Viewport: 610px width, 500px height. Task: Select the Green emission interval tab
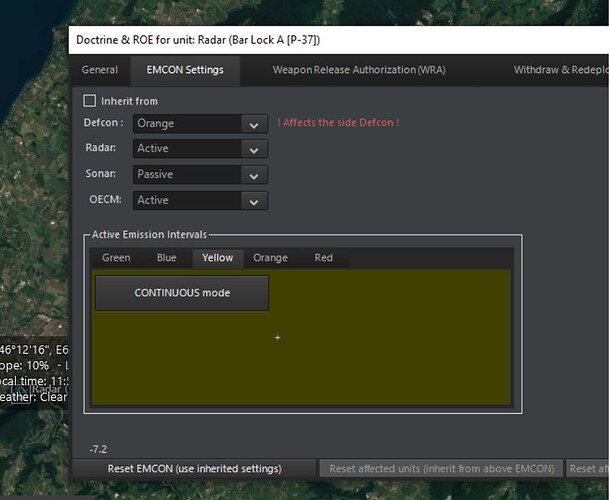(x=116, y=258)
